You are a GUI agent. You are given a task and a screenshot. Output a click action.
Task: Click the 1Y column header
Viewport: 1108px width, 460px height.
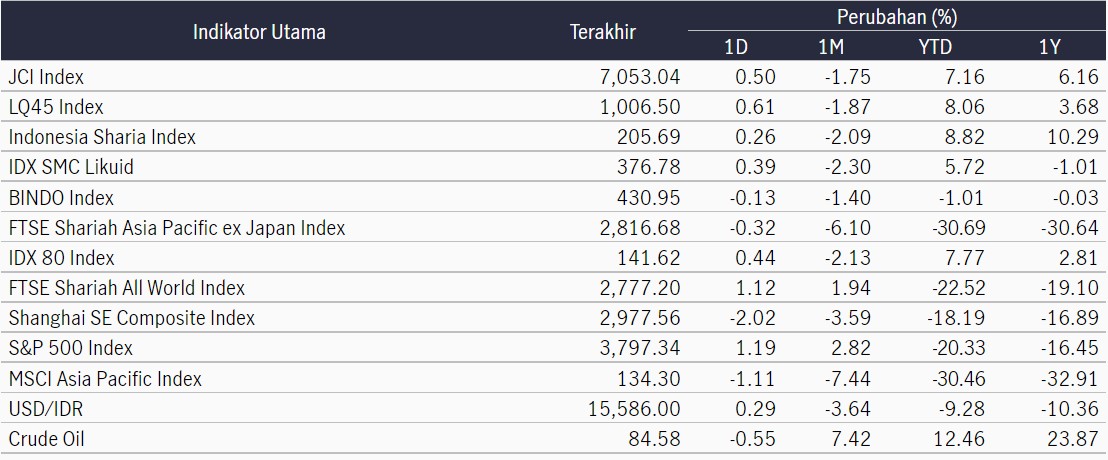pyautogui.click(x=1049, y=47)
